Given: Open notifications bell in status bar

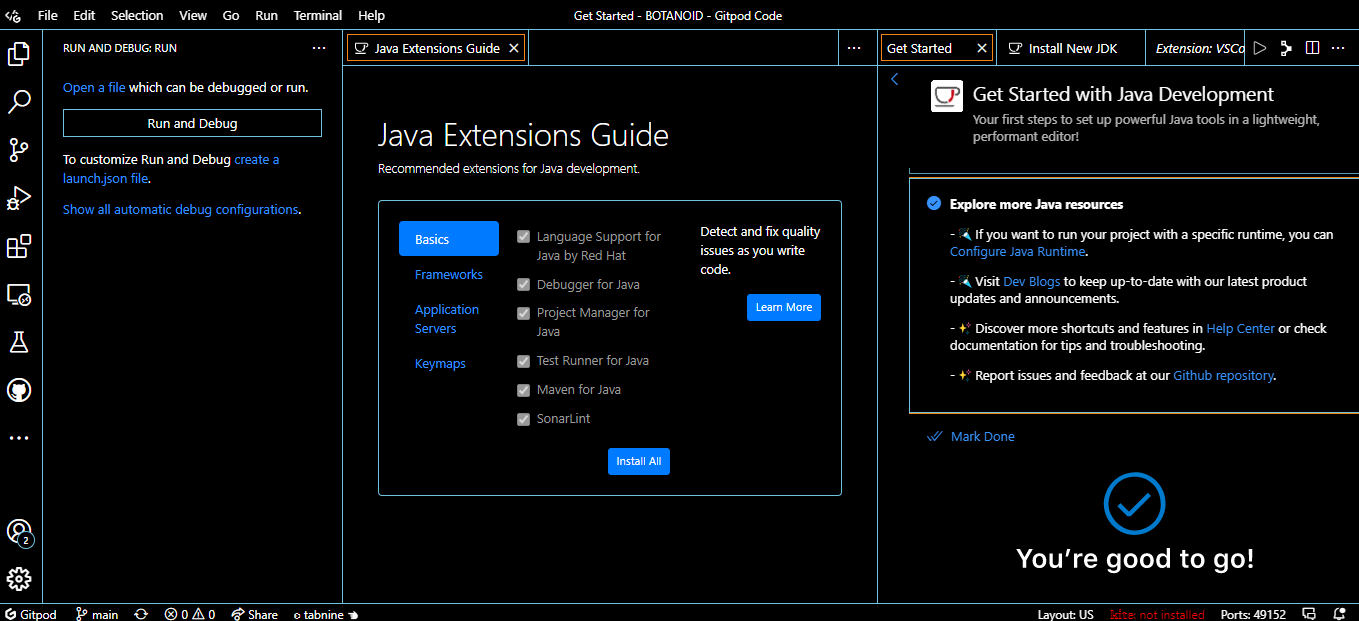Looking at the screenshot, I should (x=1339, y=614).
